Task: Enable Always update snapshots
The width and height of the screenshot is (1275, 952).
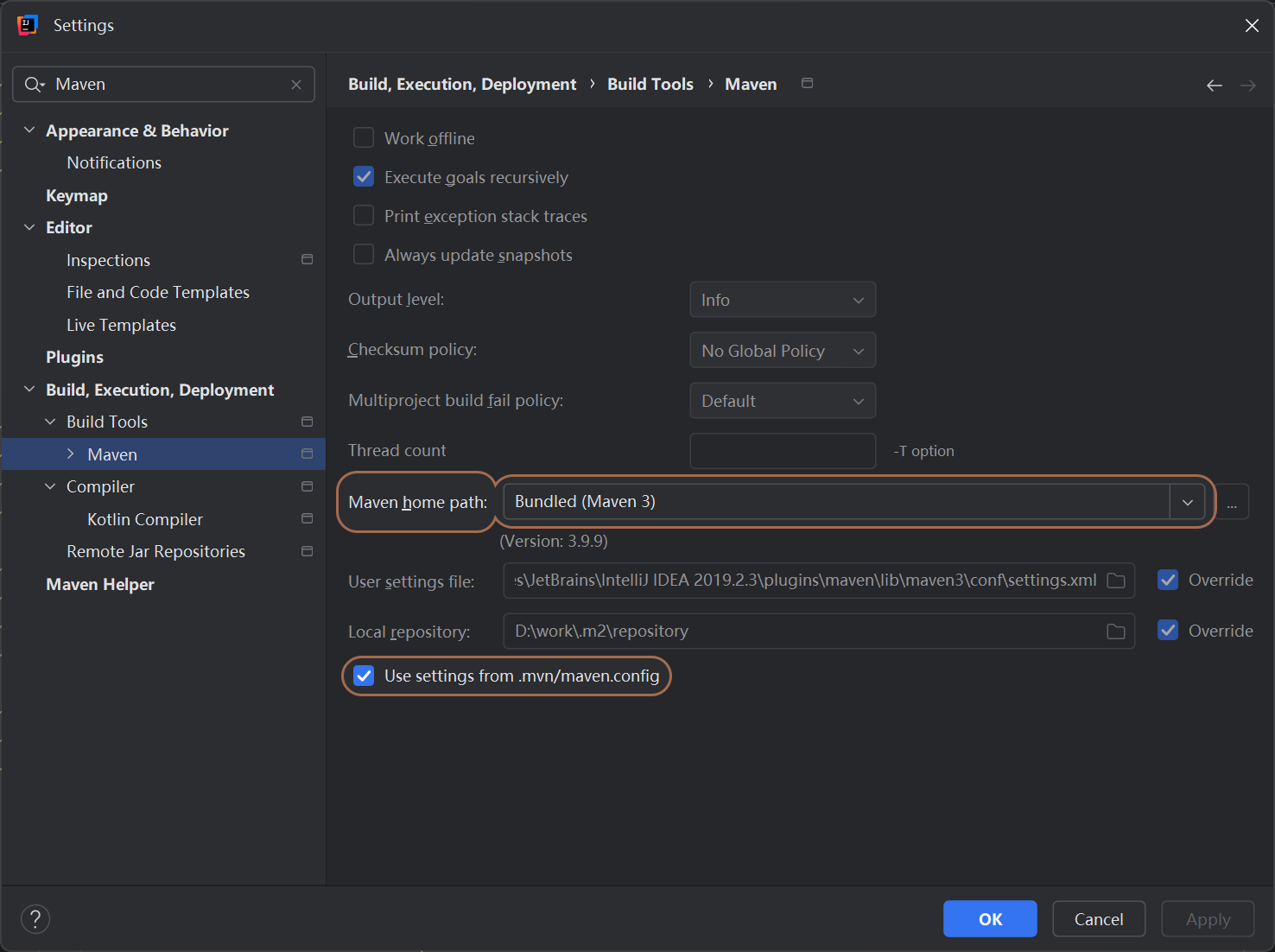Action: 364,255
